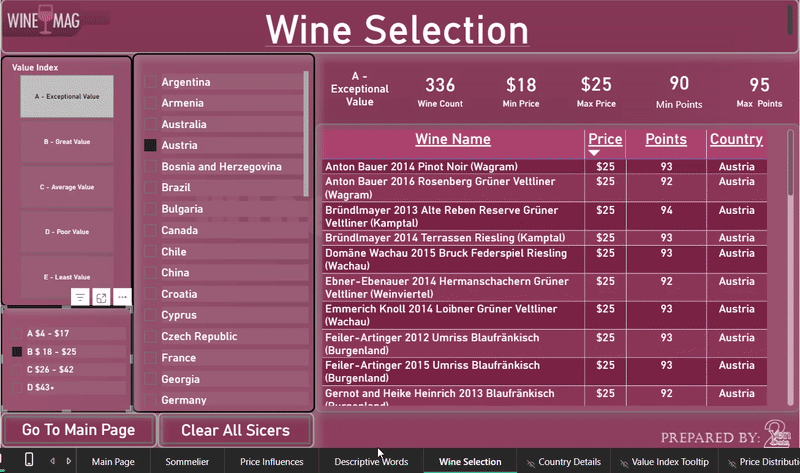Select B - Great Value slicer button
Image resolution: width=800 pixels, height=473 pixels.
pyautogui.click(x=67, y=142)
